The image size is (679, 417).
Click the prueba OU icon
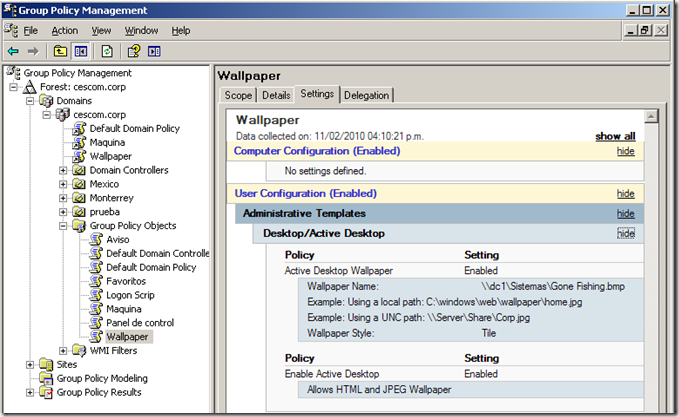pyautogui.click(x=79, y=212)
